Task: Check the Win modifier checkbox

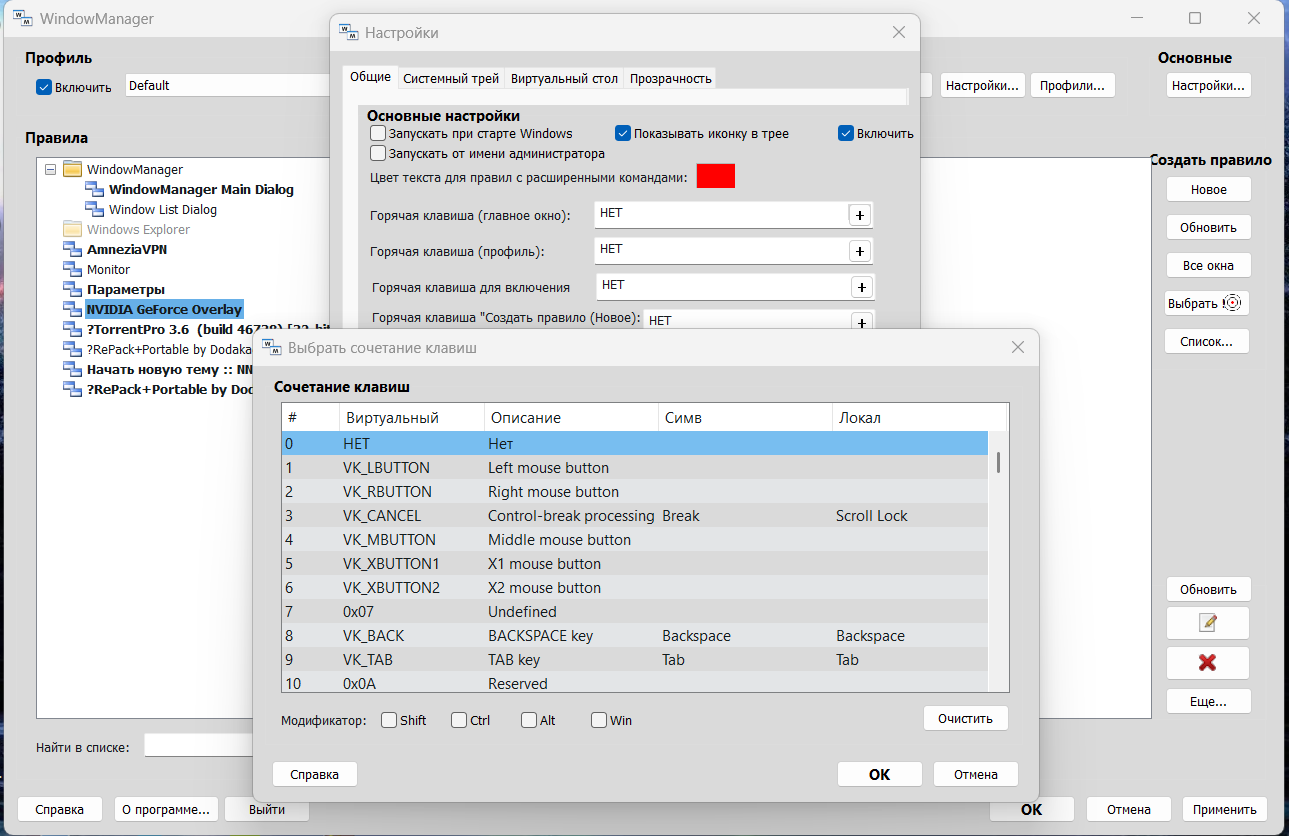Action: pos(599,720)
